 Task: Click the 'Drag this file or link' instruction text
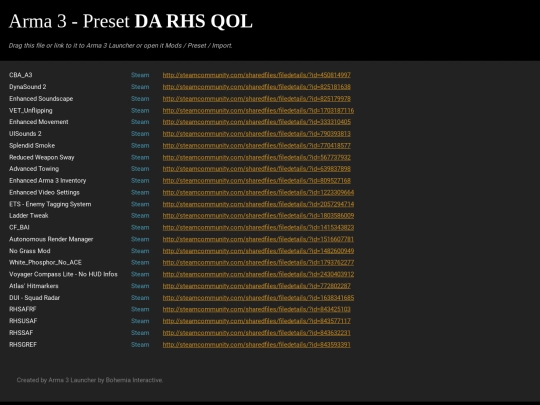pos(121,45)
